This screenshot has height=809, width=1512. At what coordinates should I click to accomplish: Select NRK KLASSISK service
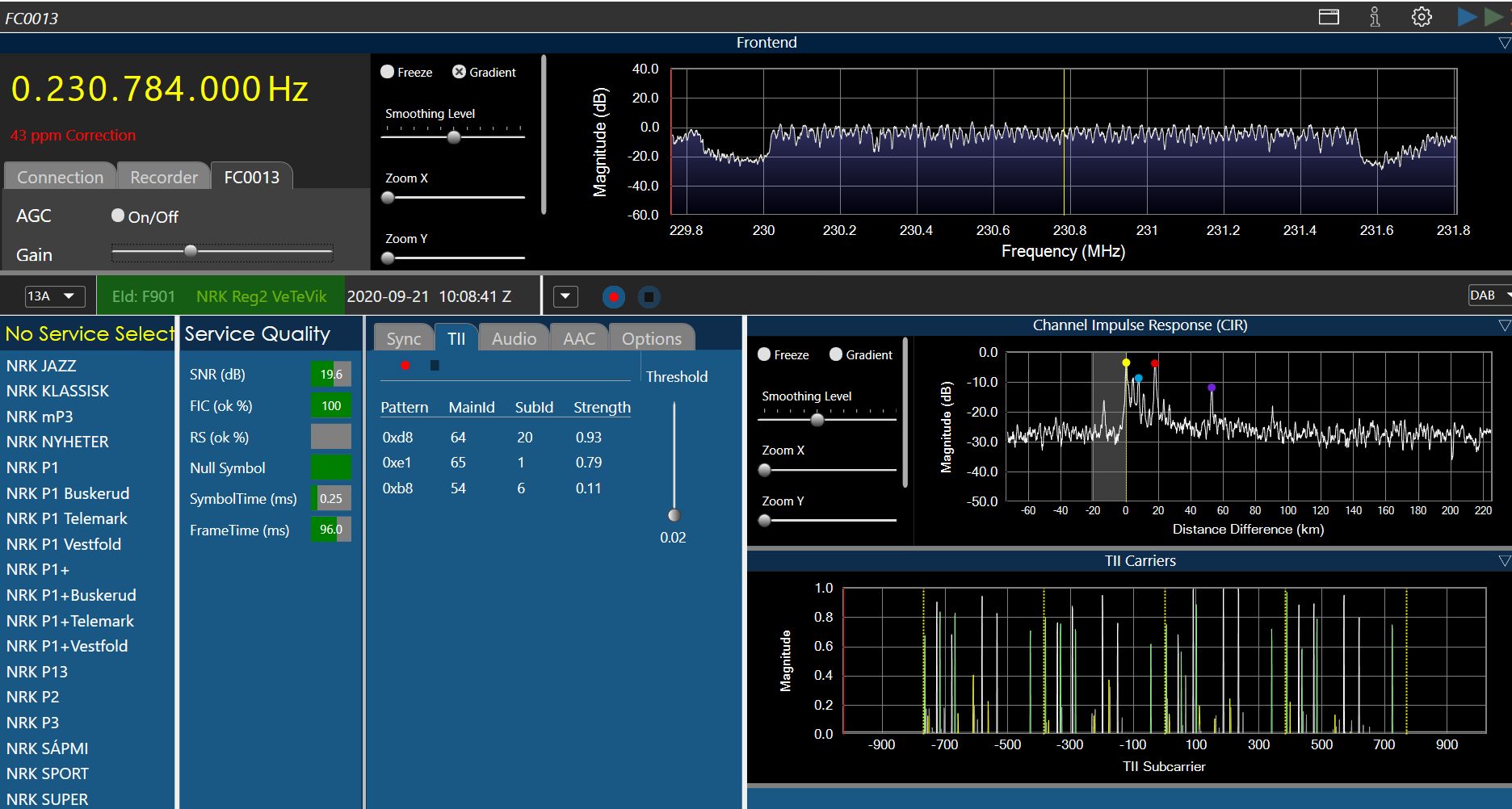[57, 391]
